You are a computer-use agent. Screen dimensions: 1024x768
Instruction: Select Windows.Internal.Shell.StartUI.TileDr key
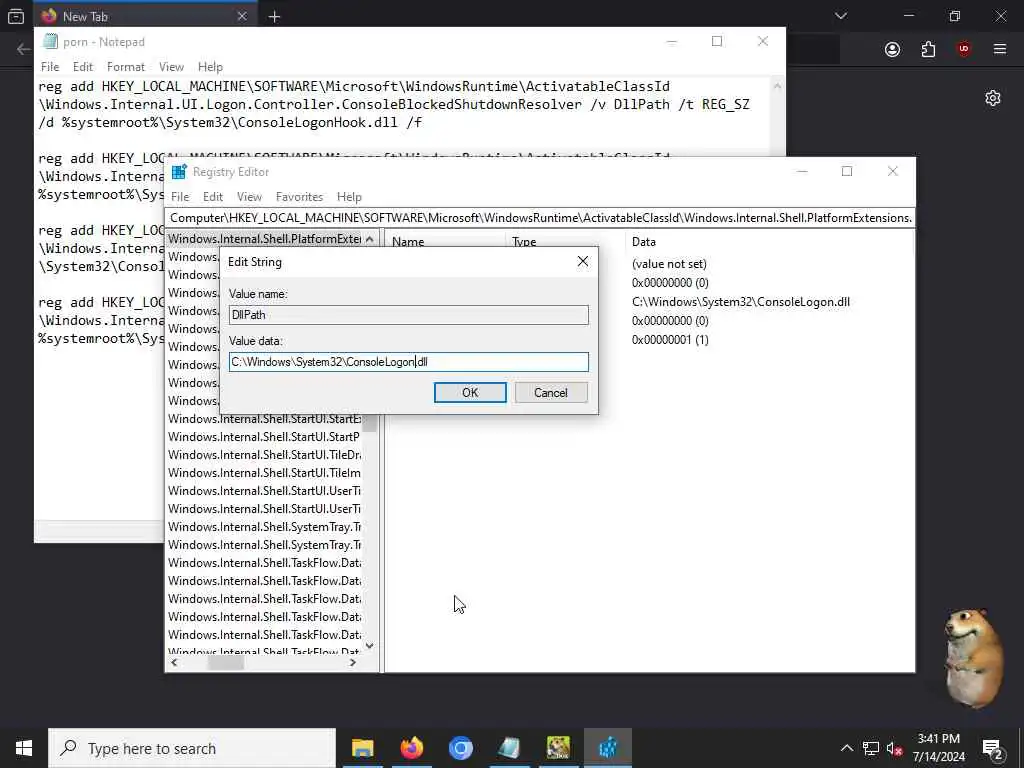[x=264, y=455]
